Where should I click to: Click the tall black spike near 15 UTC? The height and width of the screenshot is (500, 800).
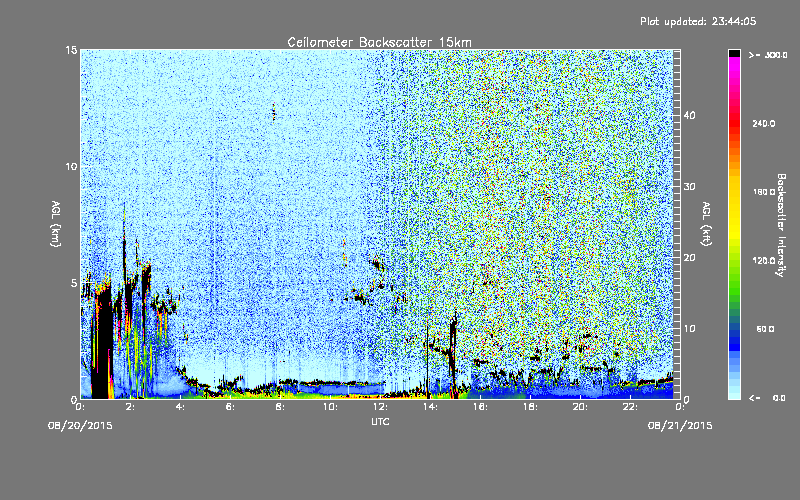[x=453, y=356]
